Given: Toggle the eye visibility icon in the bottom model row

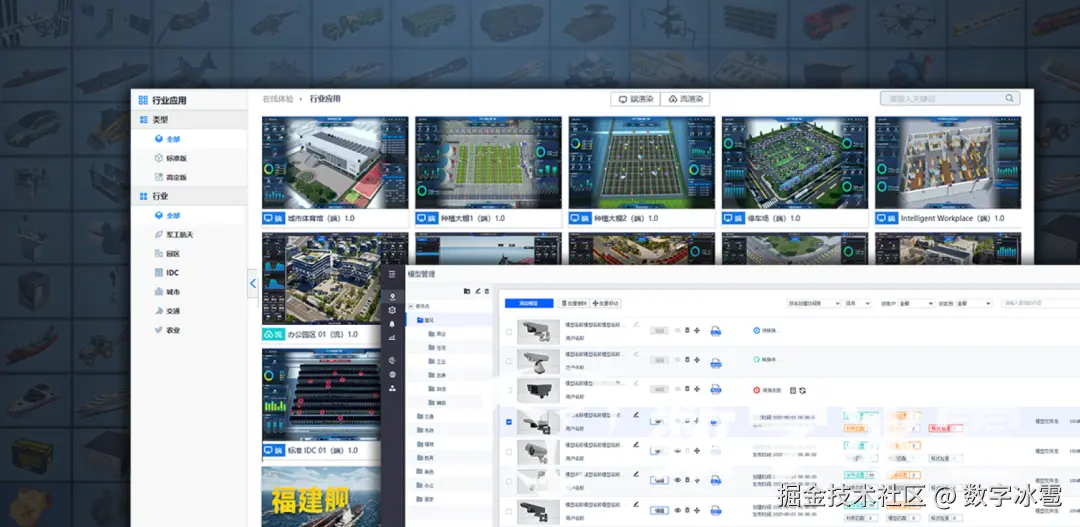Looking at the screenshot, I should 678,510.
